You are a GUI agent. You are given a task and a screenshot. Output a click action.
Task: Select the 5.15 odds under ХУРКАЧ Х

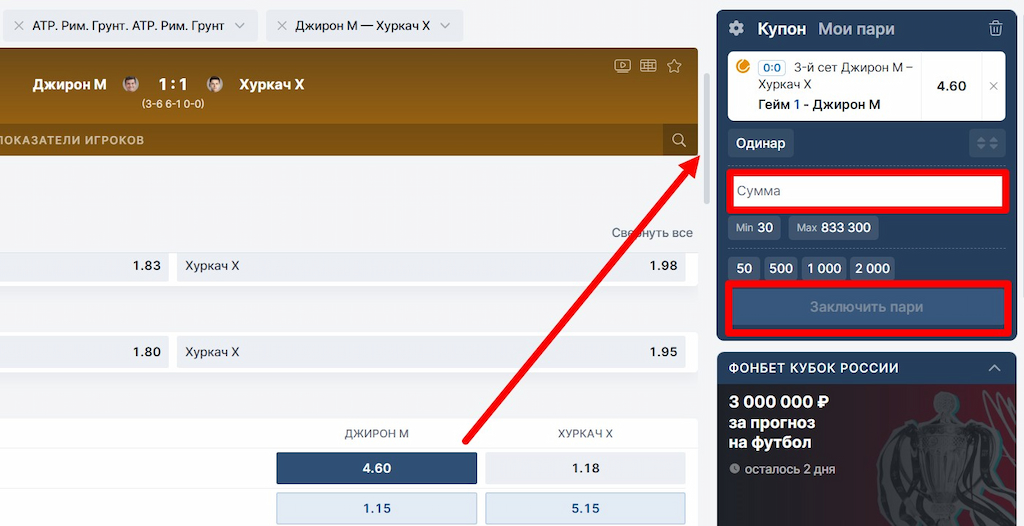click(585, 508)
